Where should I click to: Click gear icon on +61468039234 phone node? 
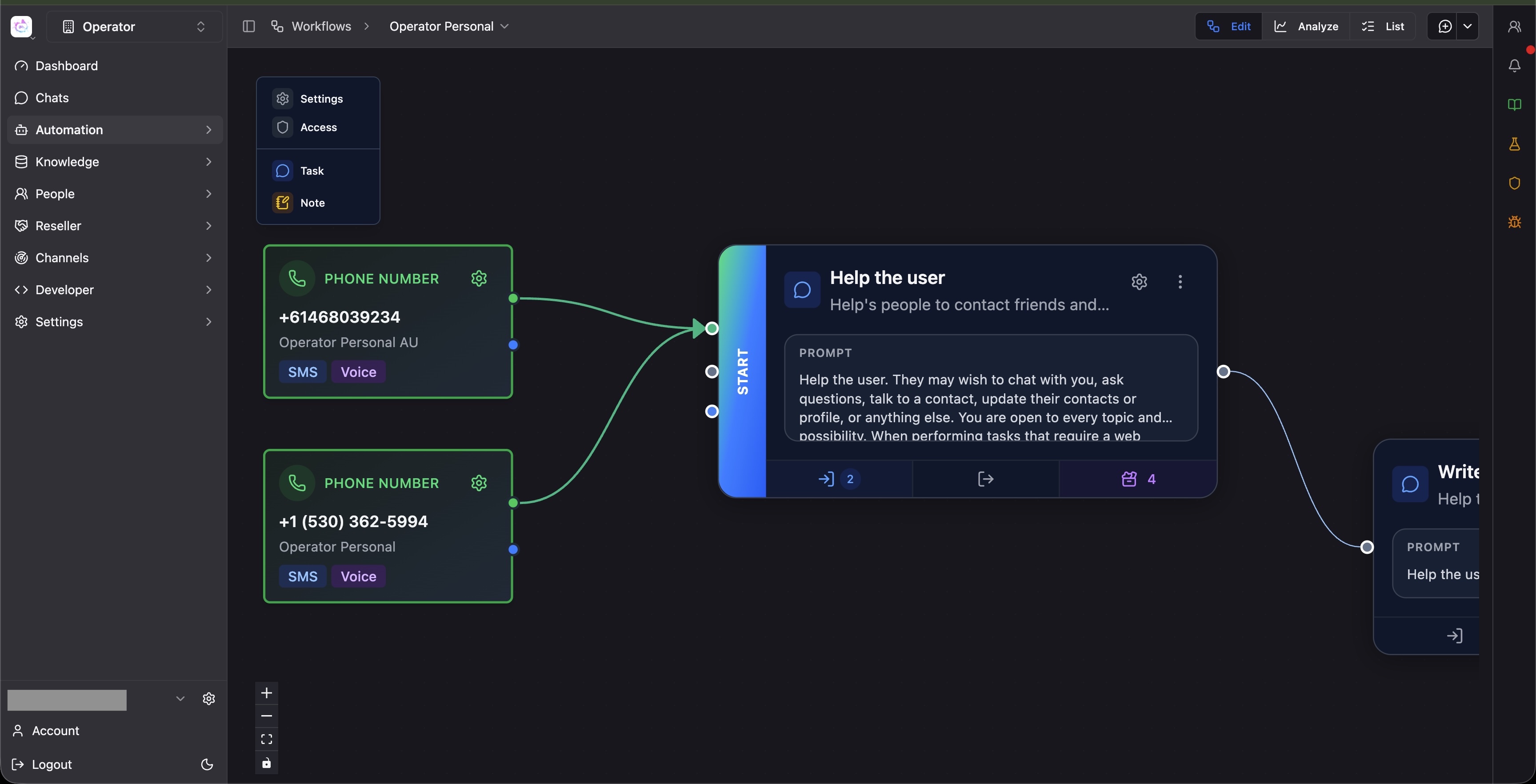tap(479, 278)
